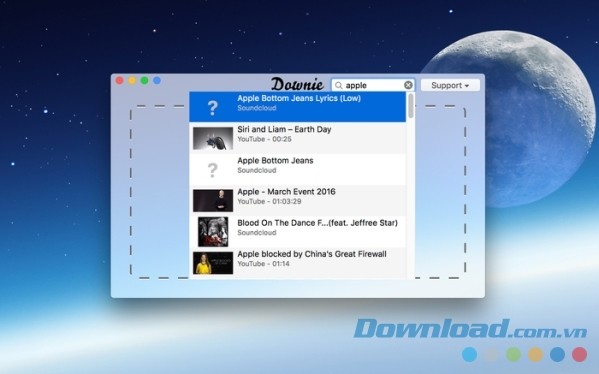This screenshot has width=599, height=374.
Task: Click the white question mark on highlighted row
Action: coord(212,108)
